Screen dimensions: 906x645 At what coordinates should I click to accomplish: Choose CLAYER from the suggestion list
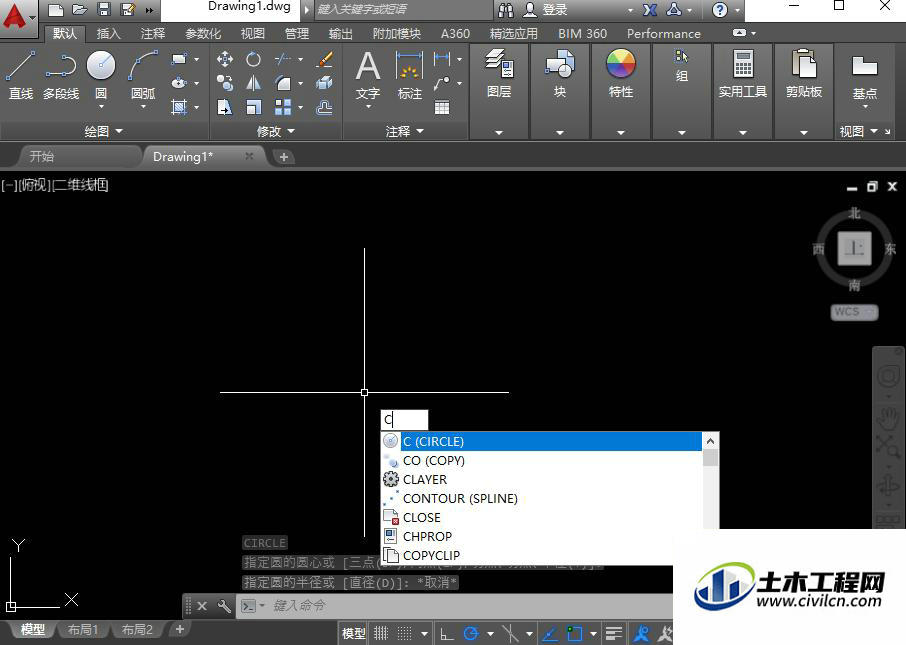(541, 479)
